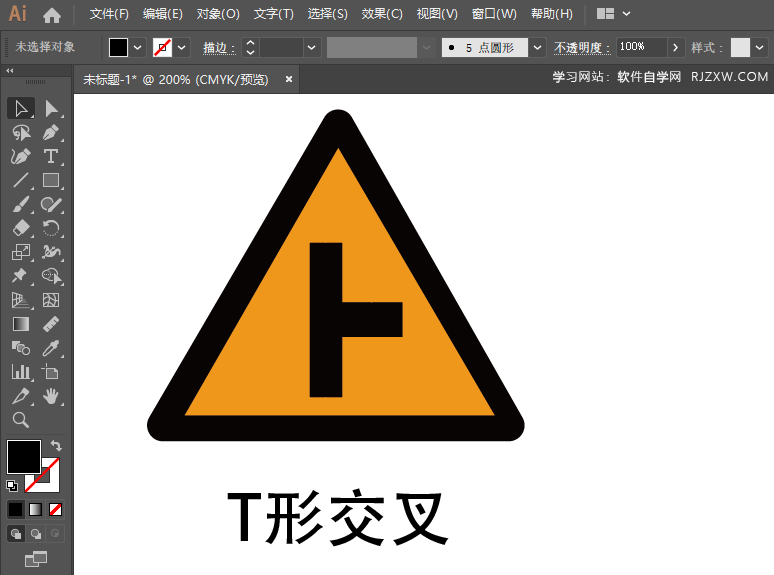The image size is (774, 575).
Task: Change screen mode at toolbar bottom
Action: (x=36, y=559)
